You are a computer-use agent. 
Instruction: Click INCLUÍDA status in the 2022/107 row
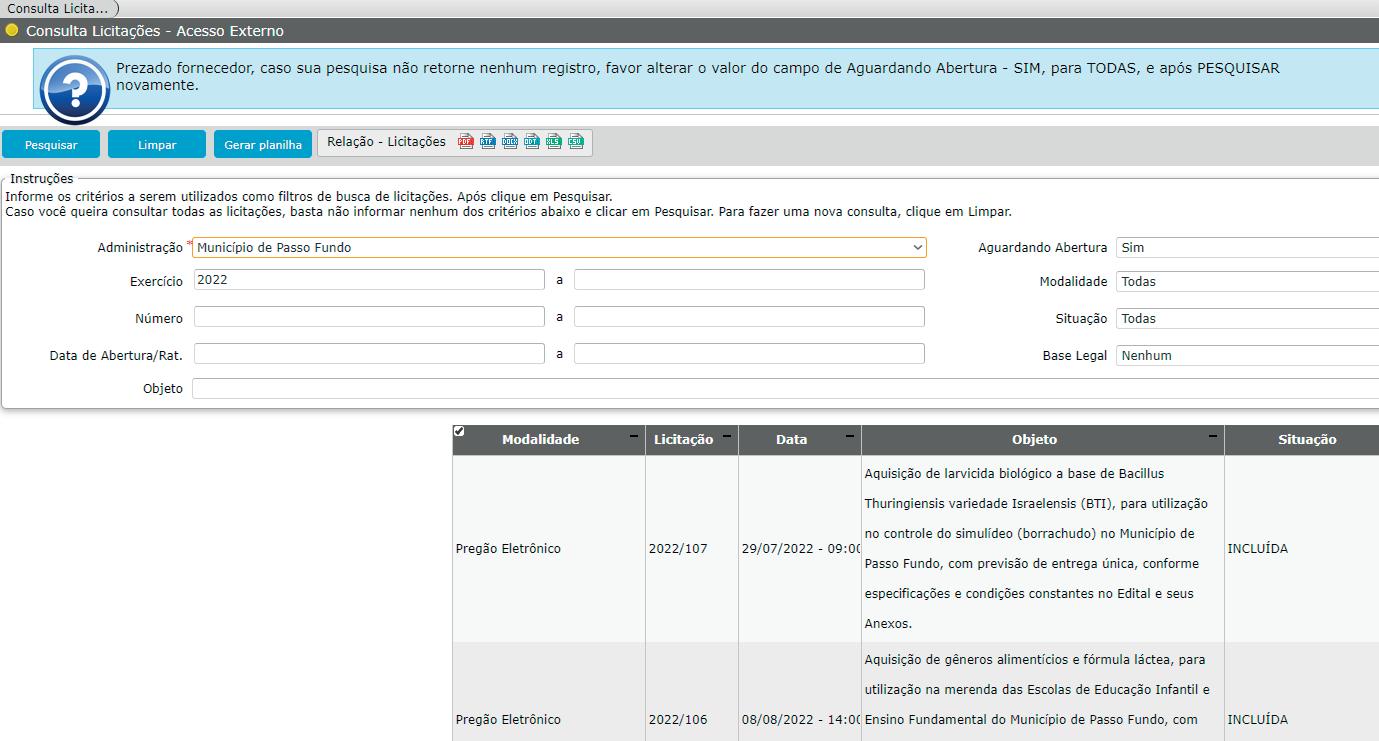(x=1257, y=549)
